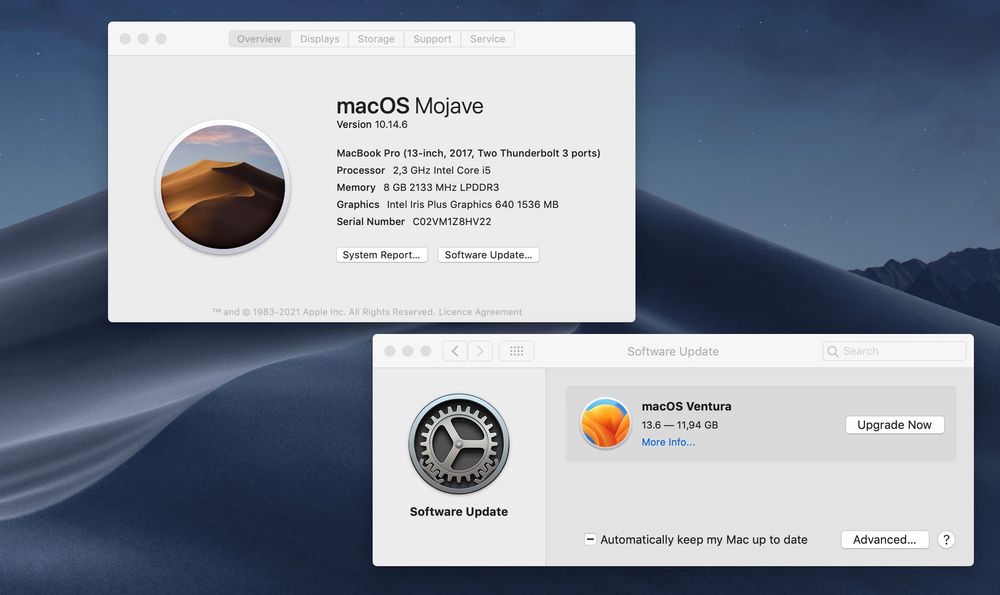This screenshot has width=1000, height=595.
Task: Click Upgrade Now for macOS Ventura
Action: point(894,425)
